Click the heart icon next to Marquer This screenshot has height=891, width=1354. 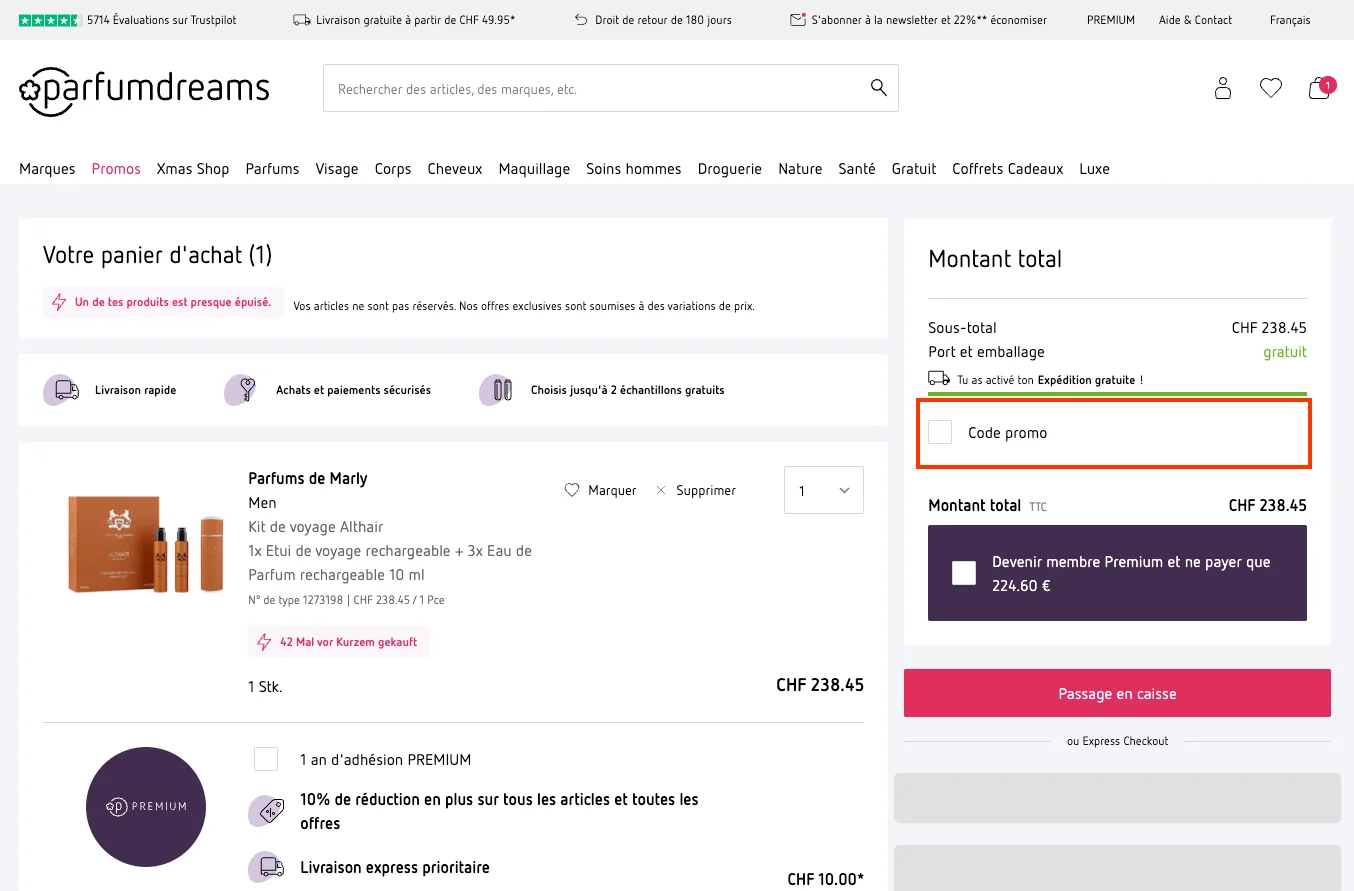572,490
